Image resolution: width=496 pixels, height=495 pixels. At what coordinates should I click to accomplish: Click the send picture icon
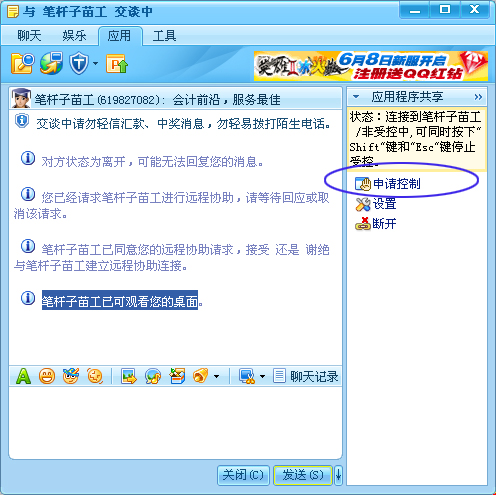click(x=129, y=376)
